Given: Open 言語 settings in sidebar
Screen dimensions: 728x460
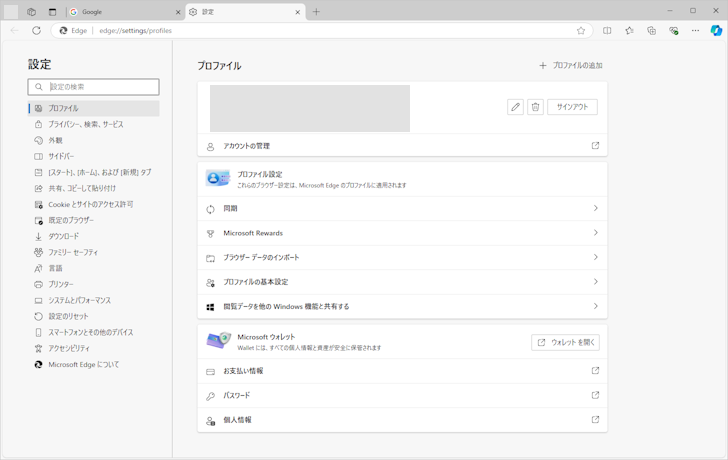Looking at the screenshot, I should click(x=93, y=268).
